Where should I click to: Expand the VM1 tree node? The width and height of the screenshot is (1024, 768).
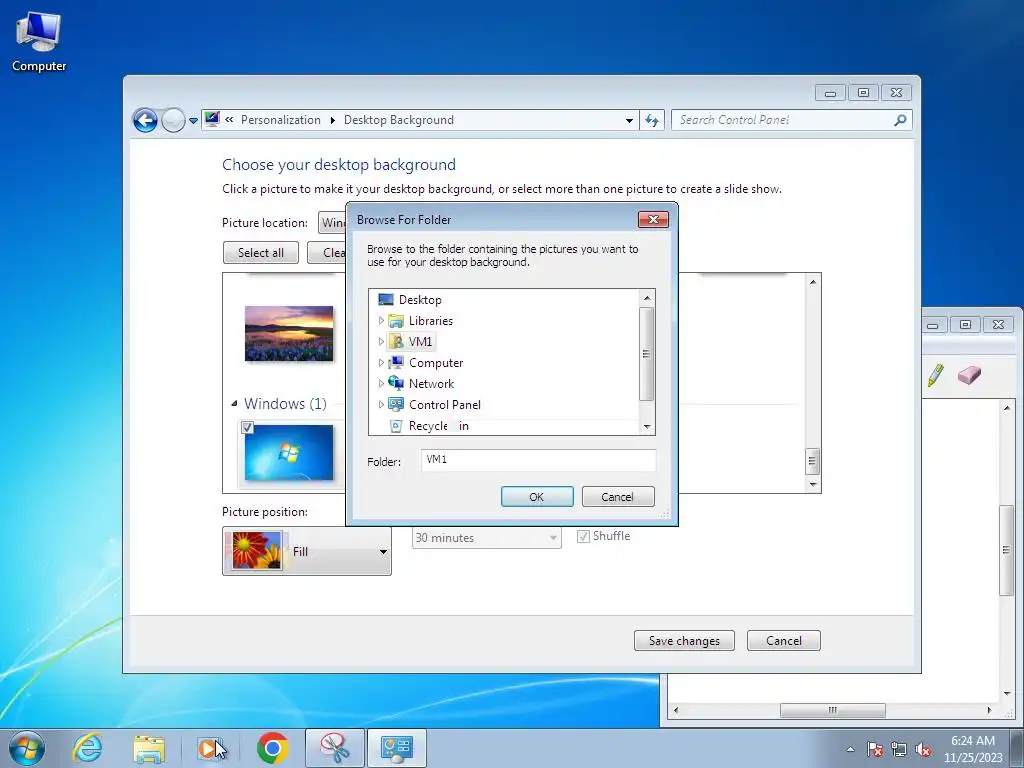381,342
